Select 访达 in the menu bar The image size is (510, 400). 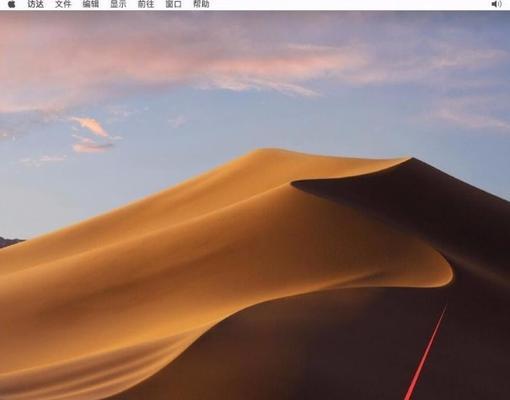(35, 4)
